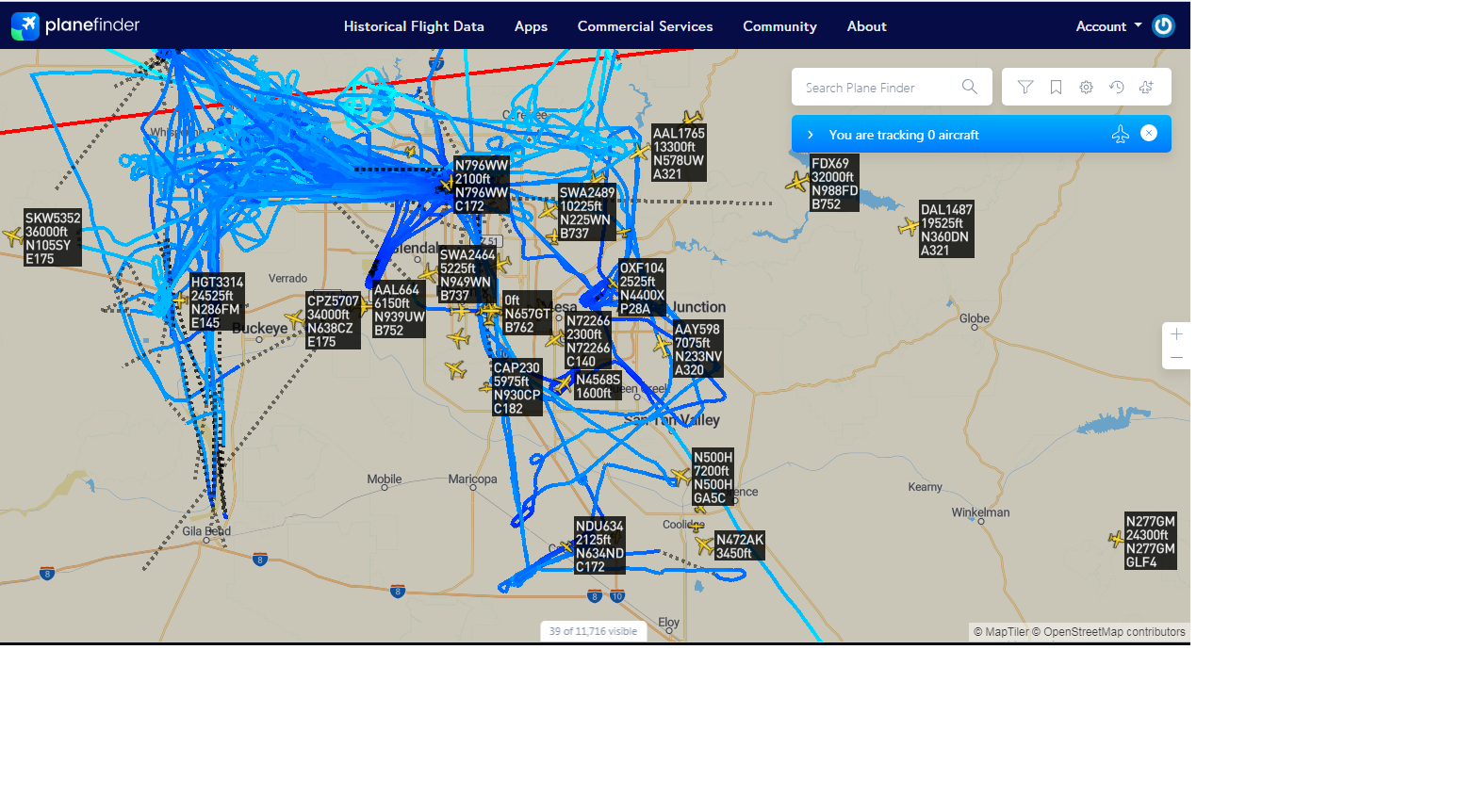This screenshot has width=1459, height=812.
Task: Click the CPZ5707 flight label
Action: (x=333, y=321)
